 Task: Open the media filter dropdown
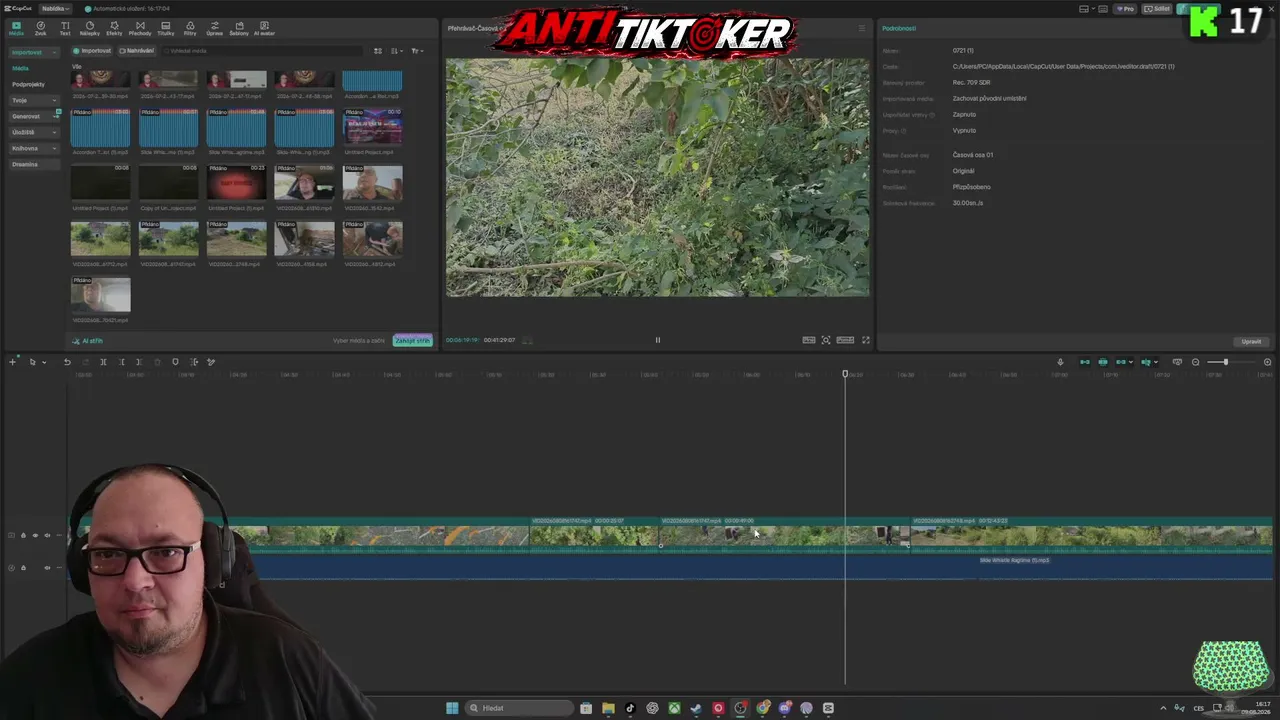point(417,51)
